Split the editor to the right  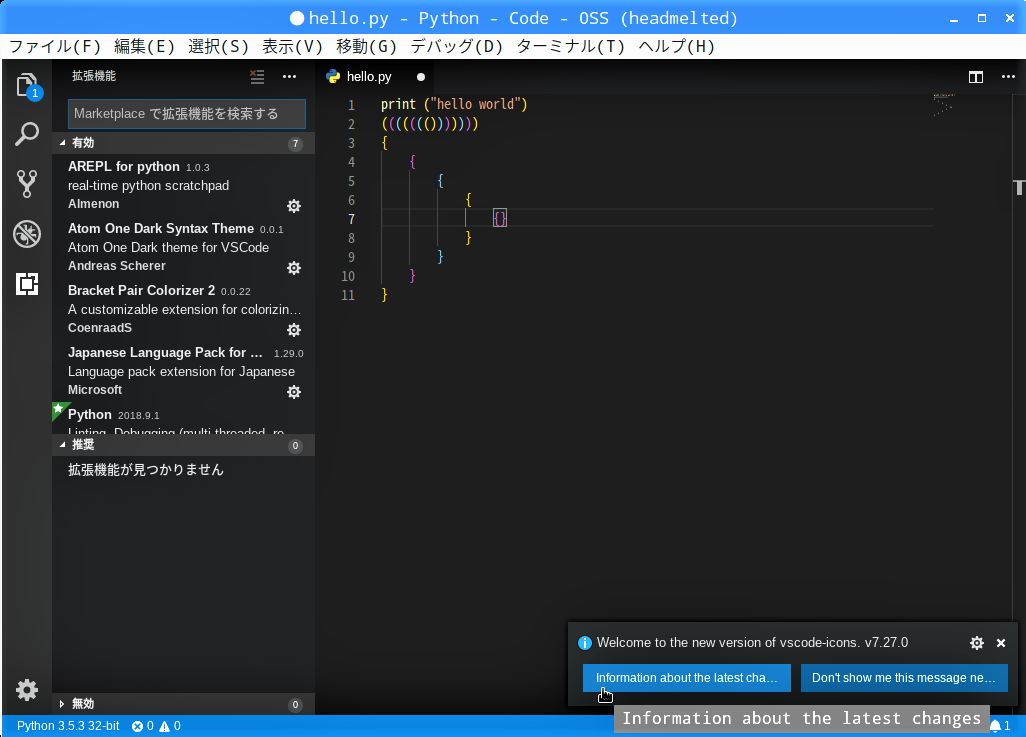click(976, 77)
